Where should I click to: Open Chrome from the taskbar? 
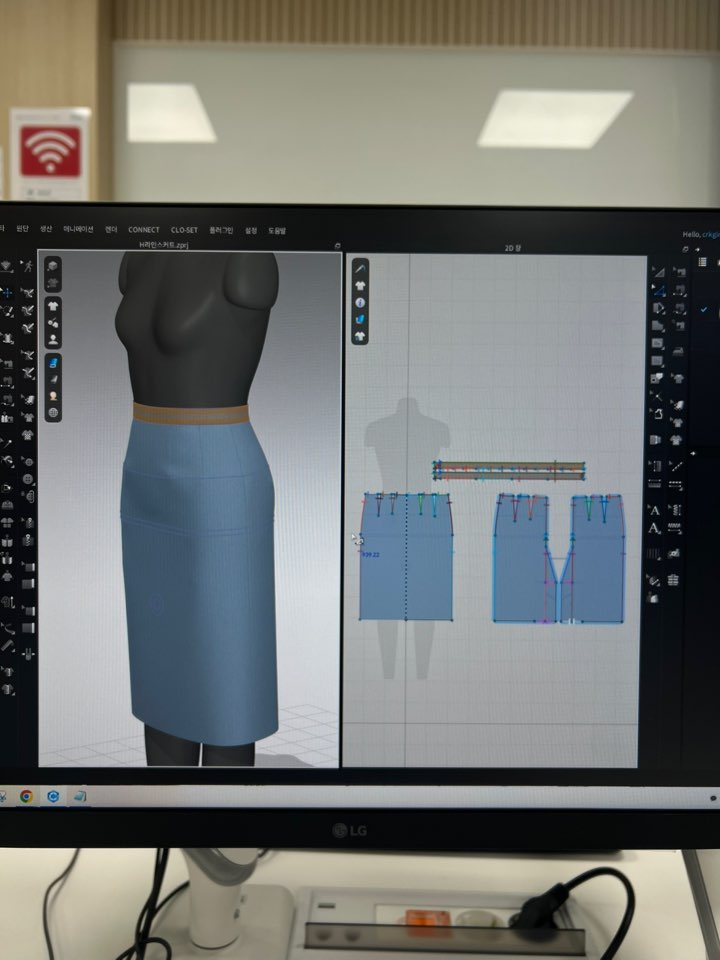pos(27,797)
